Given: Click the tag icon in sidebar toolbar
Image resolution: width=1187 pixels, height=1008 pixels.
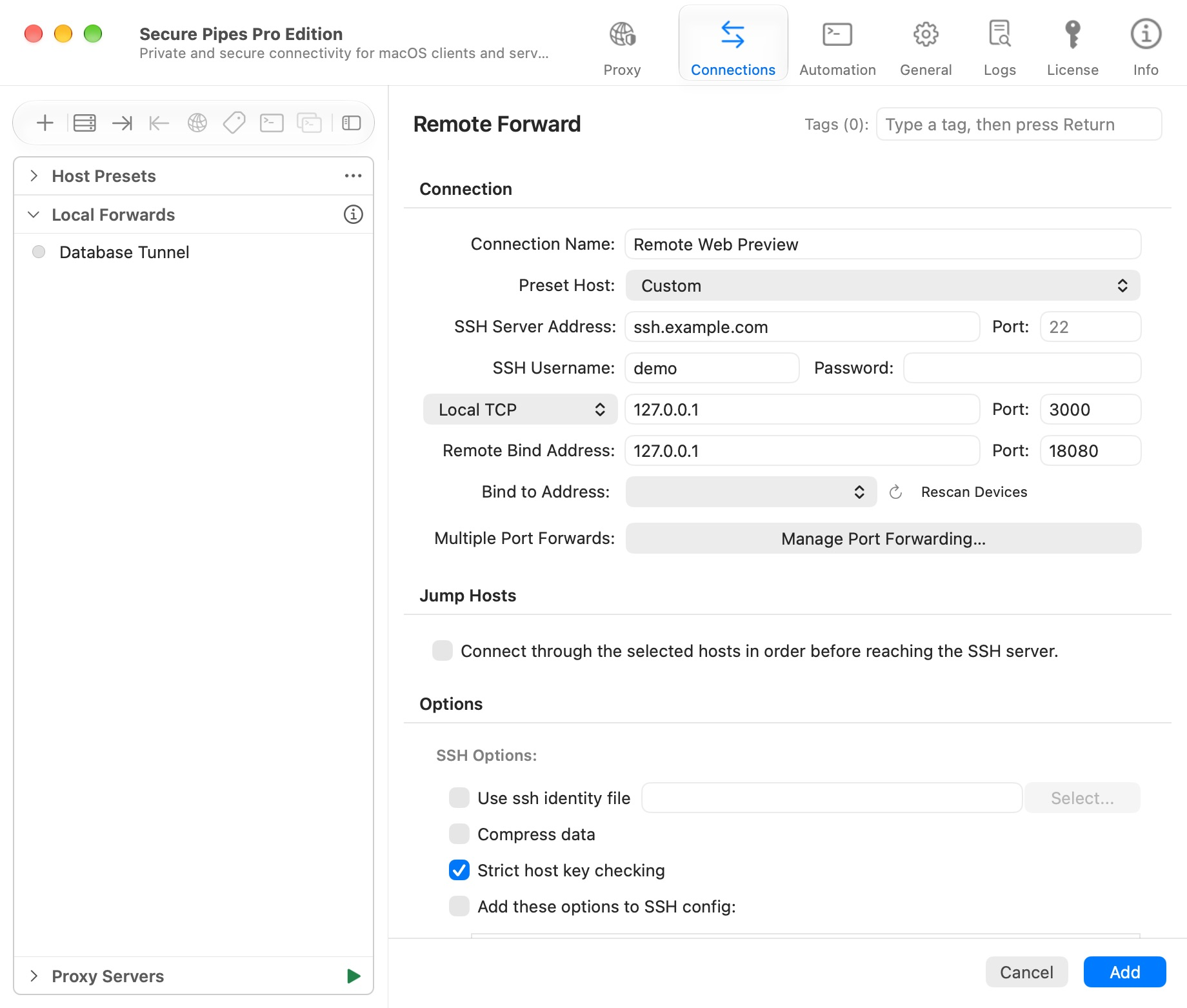Looking at the screenshot, I should tap(234, 123).
